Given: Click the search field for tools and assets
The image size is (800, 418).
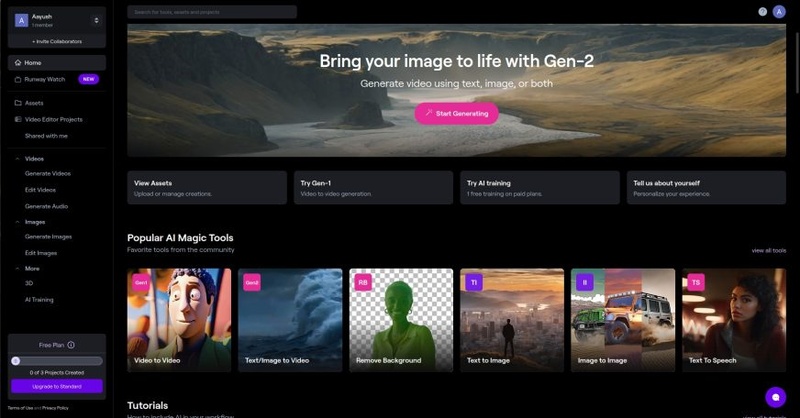Looking at the screenshot, I should [212, 12].
